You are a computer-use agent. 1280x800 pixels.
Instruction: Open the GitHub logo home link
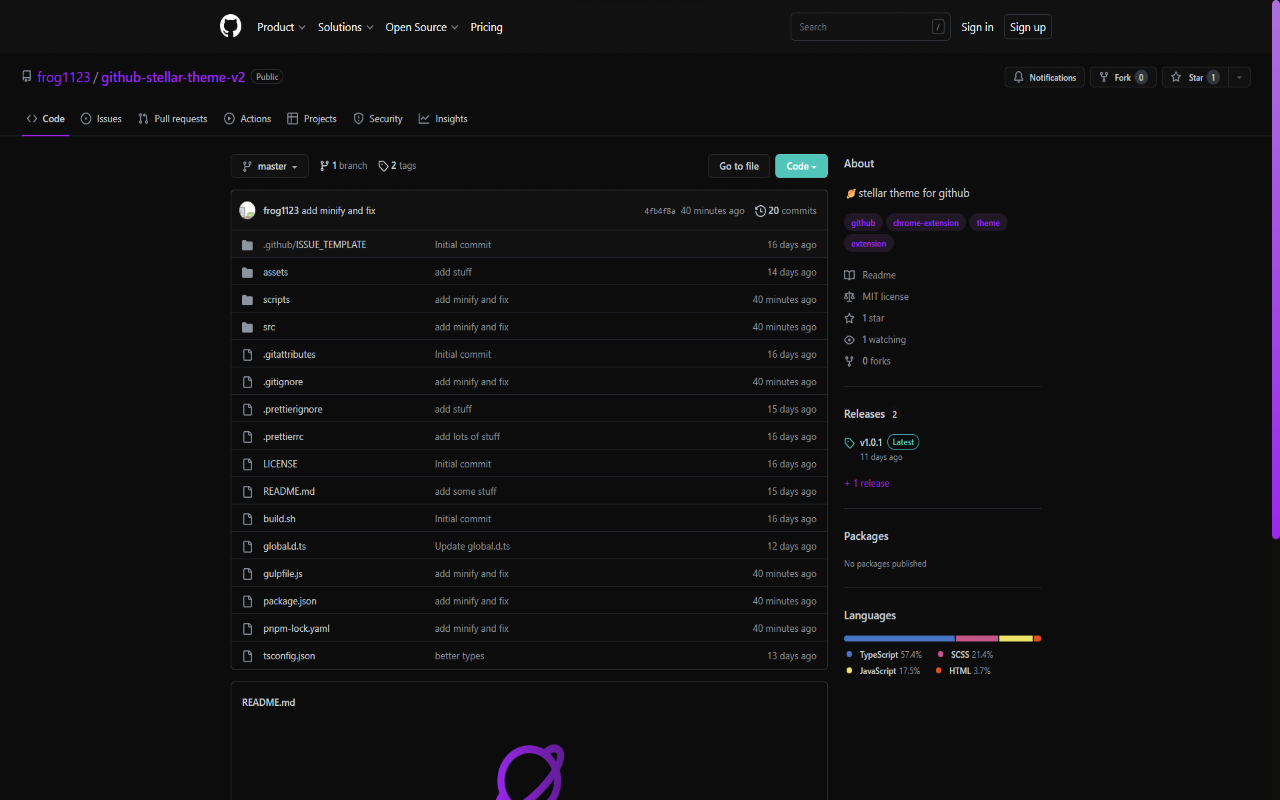[x=230, y=27]
